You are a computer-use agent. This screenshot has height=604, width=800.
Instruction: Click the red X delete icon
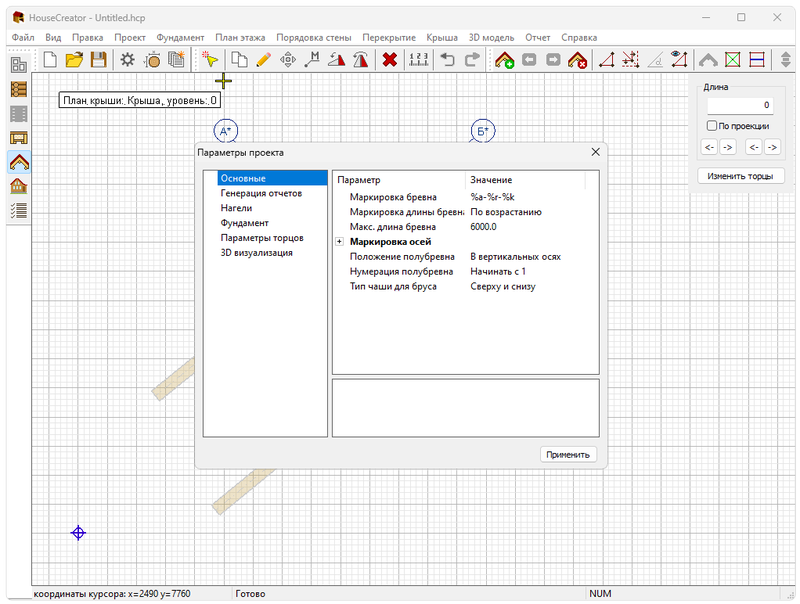coord(390,60)
